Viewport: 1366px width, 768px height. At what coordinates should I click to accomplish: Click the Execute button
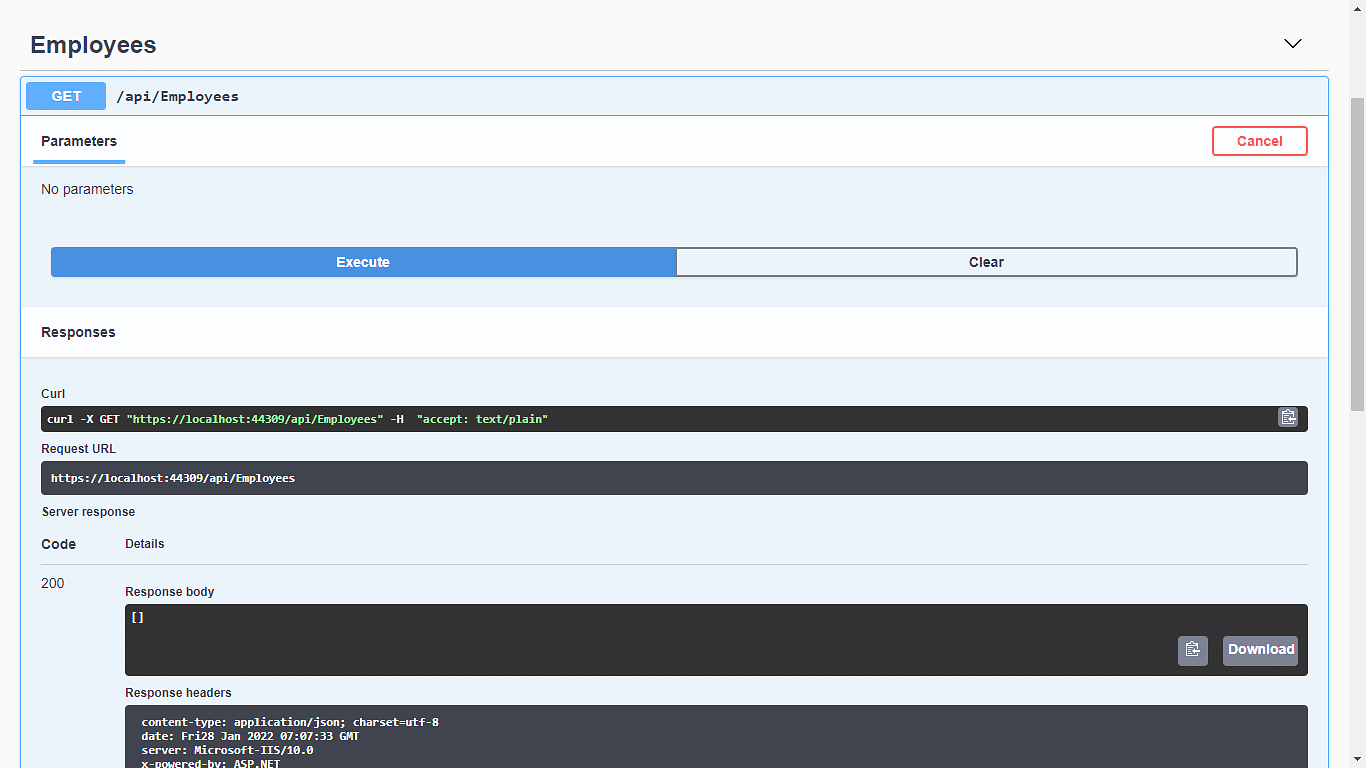363,262
